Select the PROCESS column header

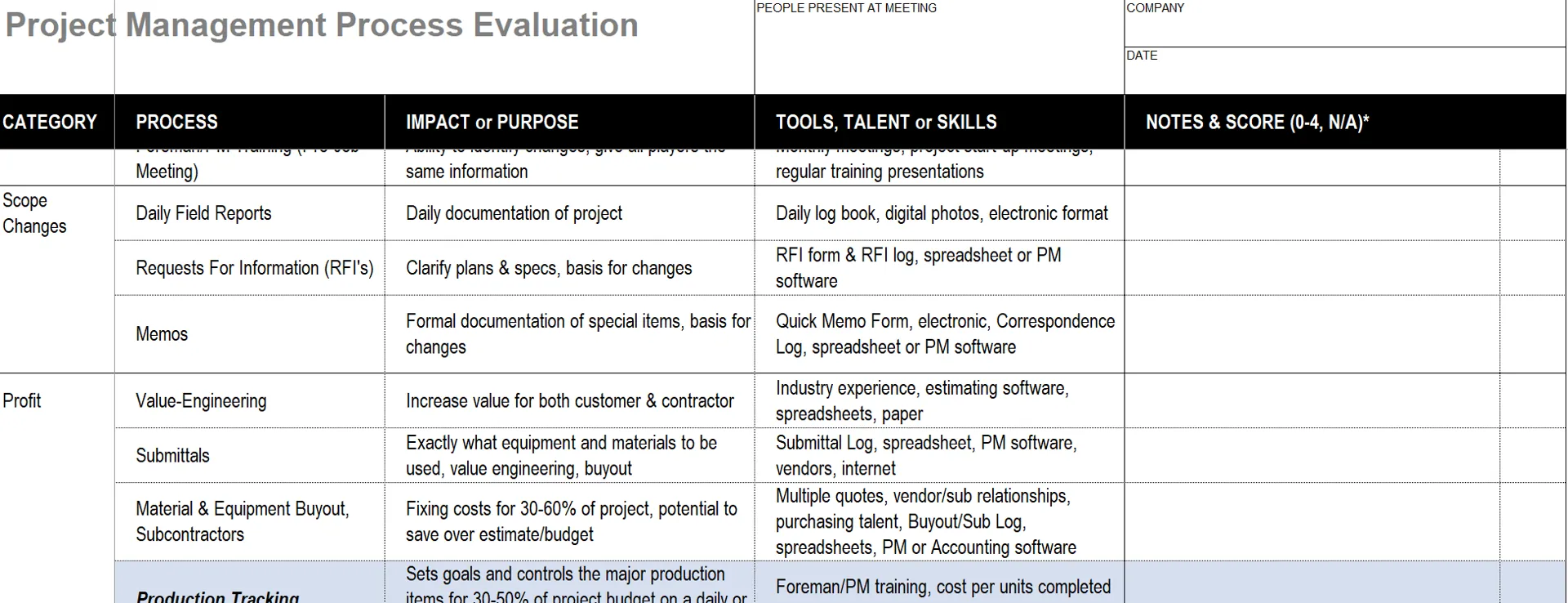[x=176, y=122]
